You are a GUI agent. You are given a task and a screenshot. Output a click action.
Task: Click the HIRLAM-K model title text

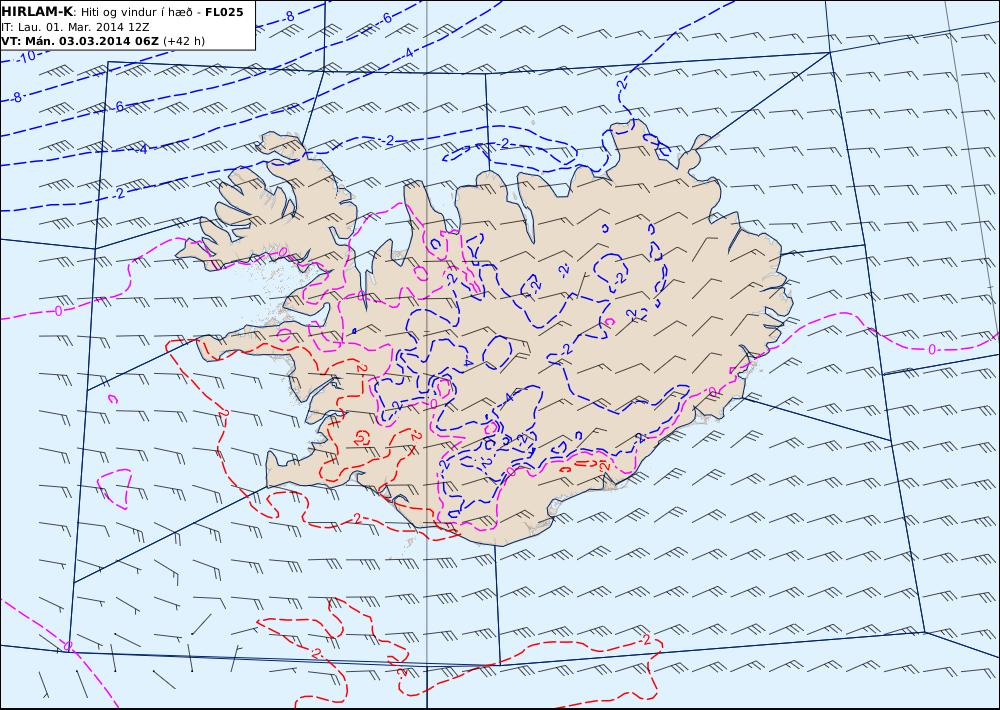click(37, 12)
